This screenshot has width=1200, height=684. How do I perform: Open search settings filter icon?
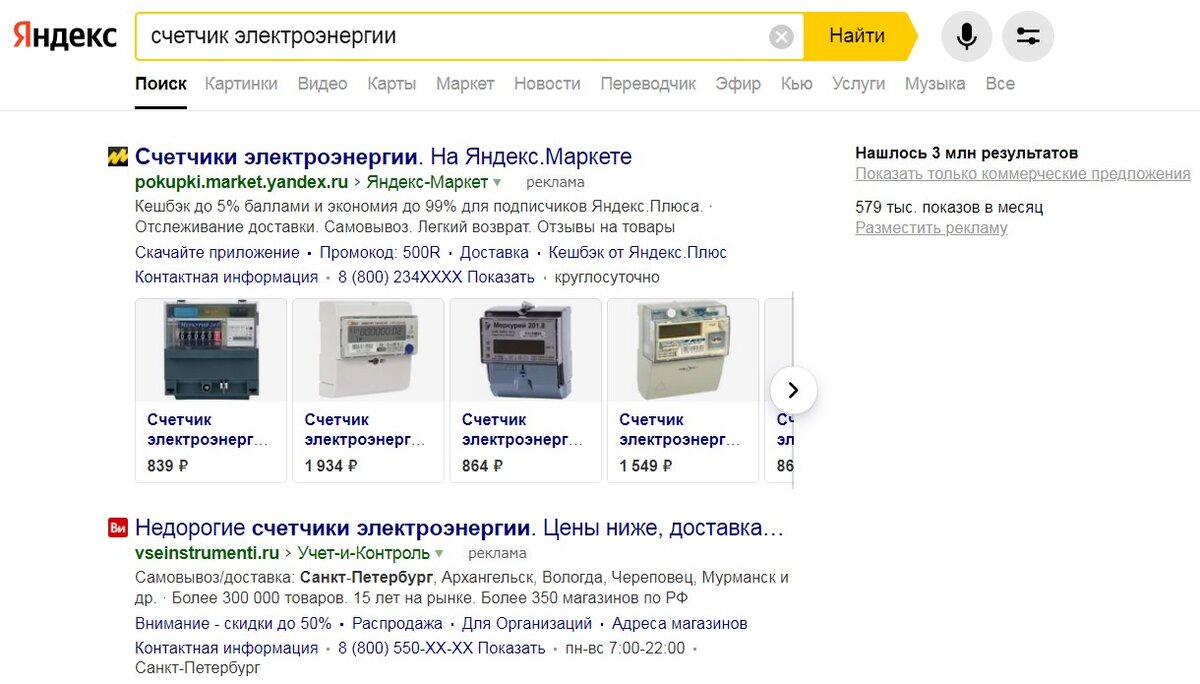(x=1028, y=36)
